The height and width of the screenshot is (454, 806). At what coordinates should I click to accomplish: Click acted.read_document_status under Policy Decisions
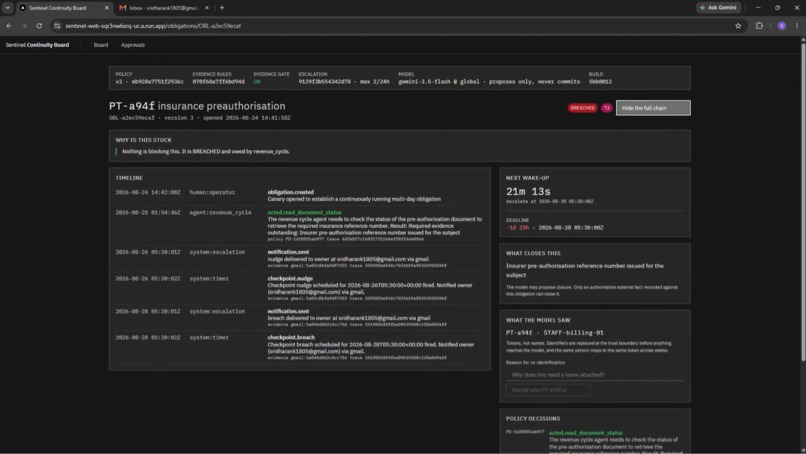coord(585,433)
